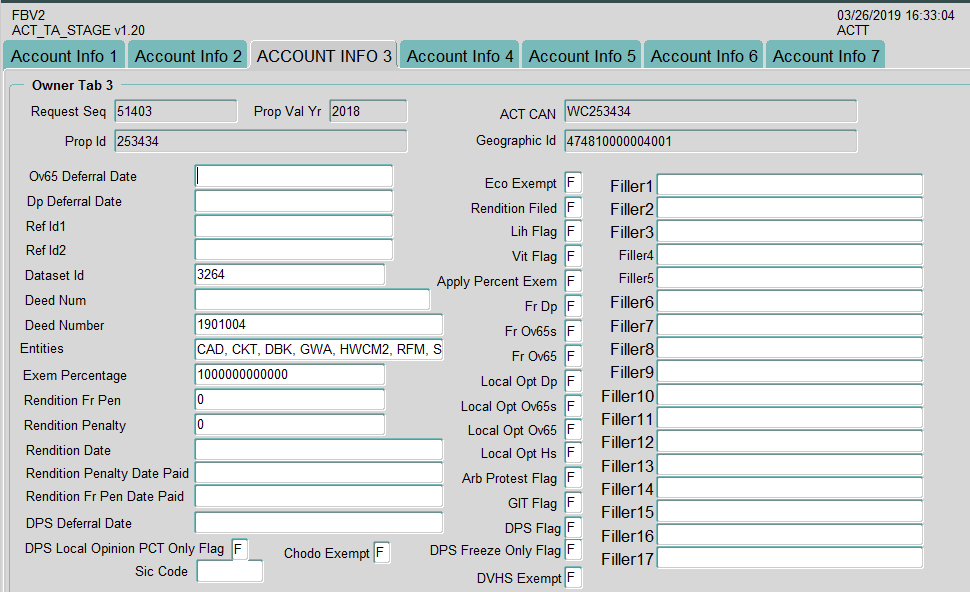970x592 pixels.
Task: Toggle the Eco Exempt flag box
Action: click(573, 183)
